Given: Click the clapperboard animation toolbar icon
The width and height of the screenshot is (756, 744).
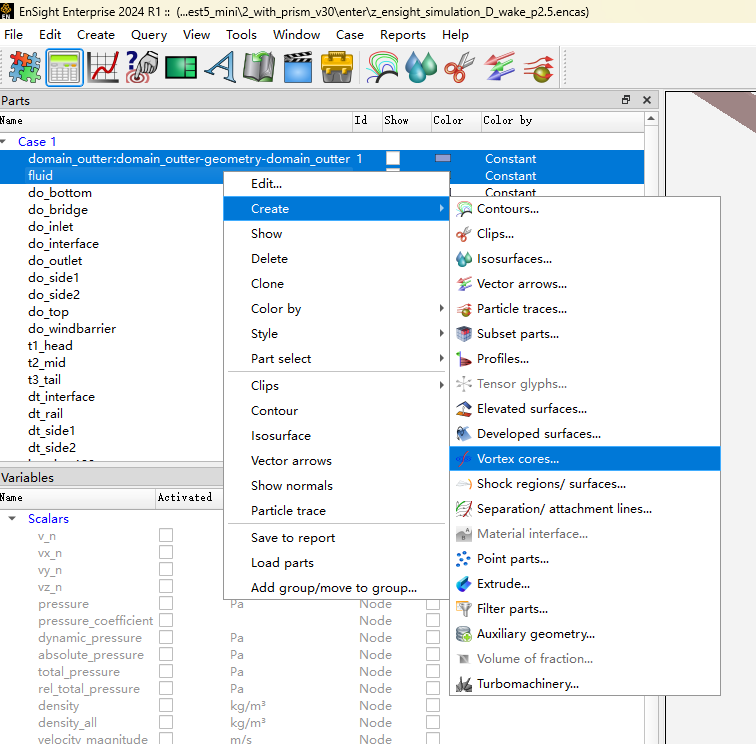Looking at the screenshot, I should 297,68.
